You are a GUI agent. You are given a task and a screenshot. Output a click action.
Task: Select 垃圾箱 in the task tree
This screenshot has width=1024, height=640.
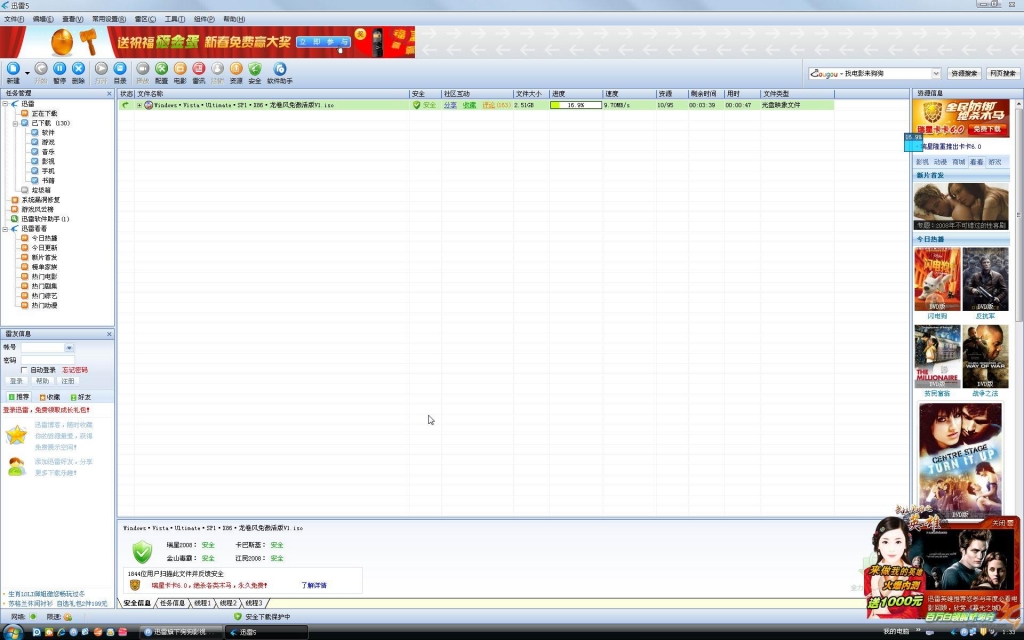(x=41, y=190)
